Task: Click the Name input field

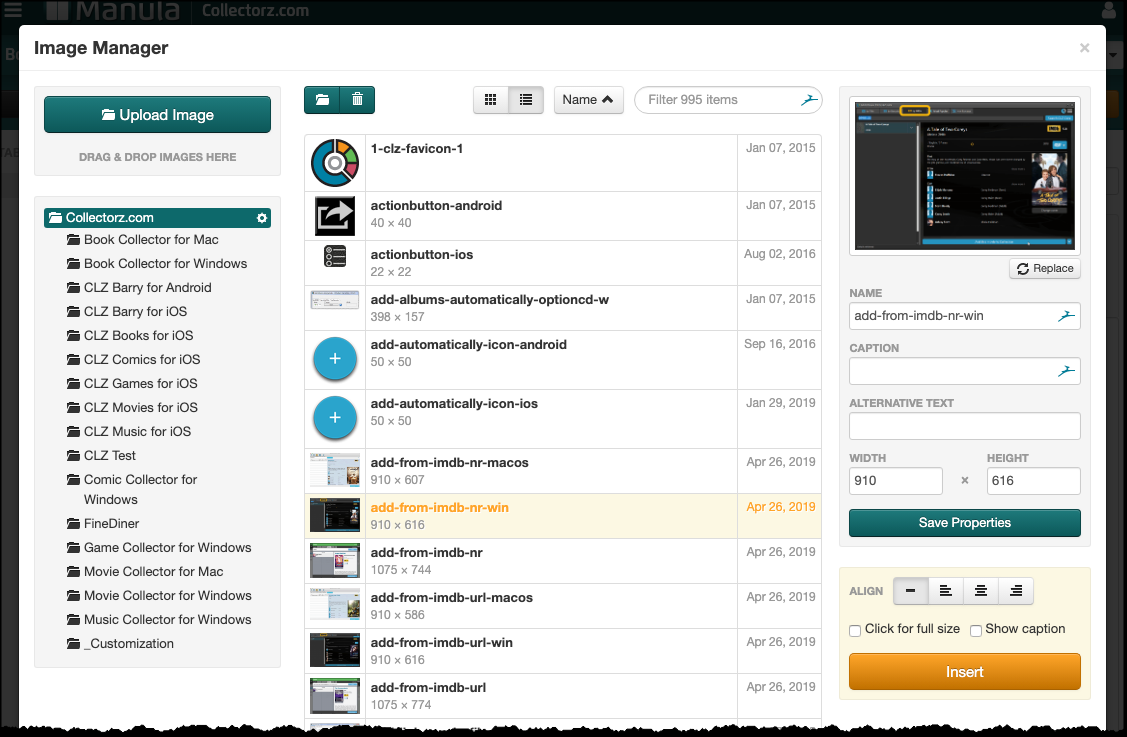Action: (965, 316)
